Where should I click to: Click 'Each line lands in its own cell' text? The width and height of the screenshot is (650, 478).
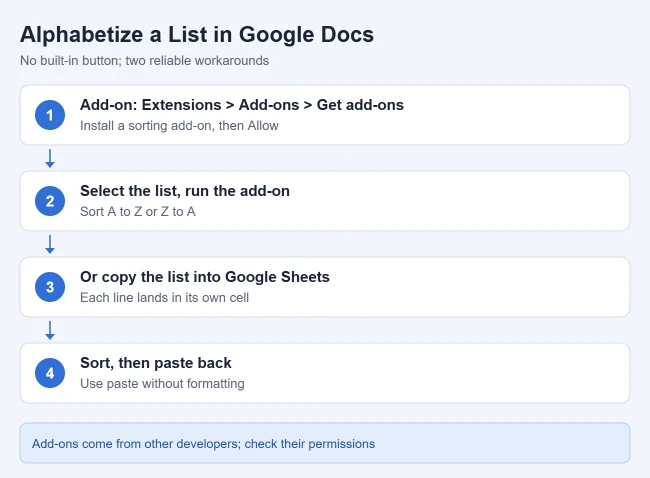point(165,298)
